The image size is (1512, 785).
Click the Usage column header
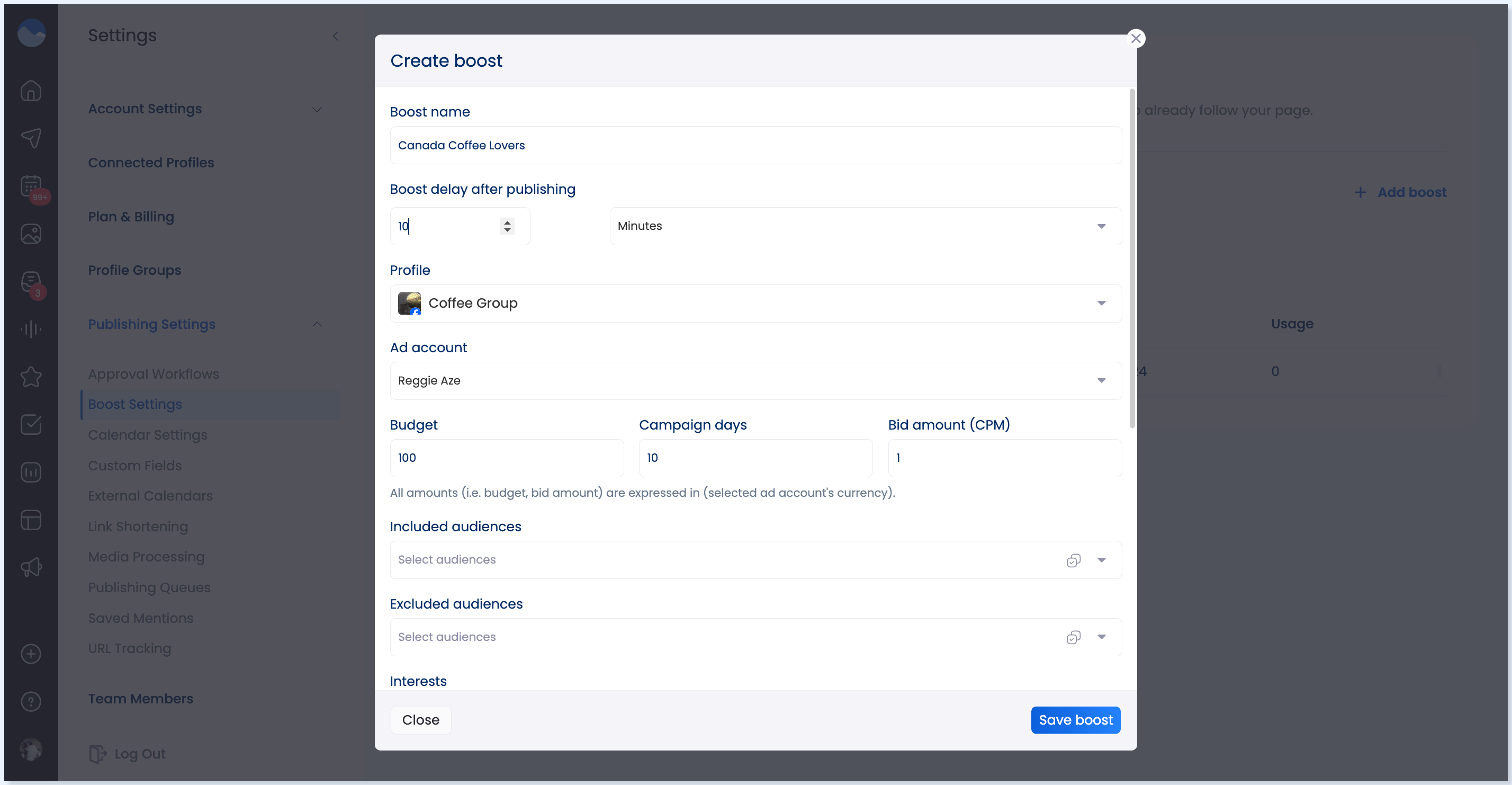click(x=1292, y=324)
